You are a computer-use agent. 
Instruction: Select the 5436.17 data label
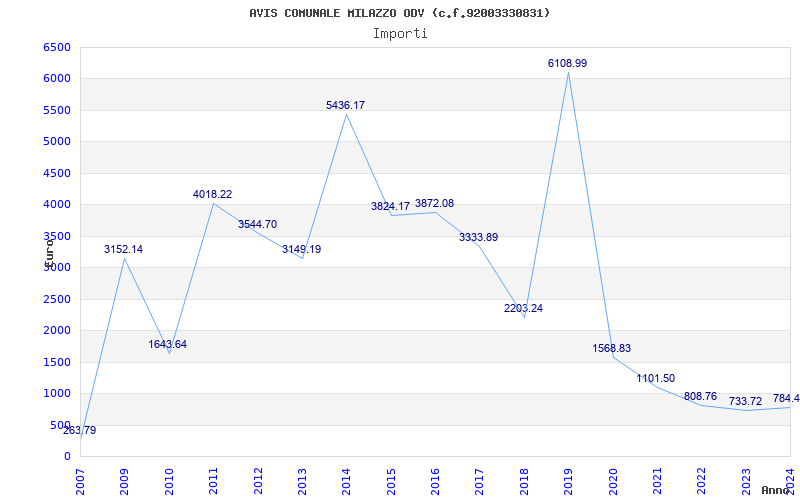pos(345,105)
